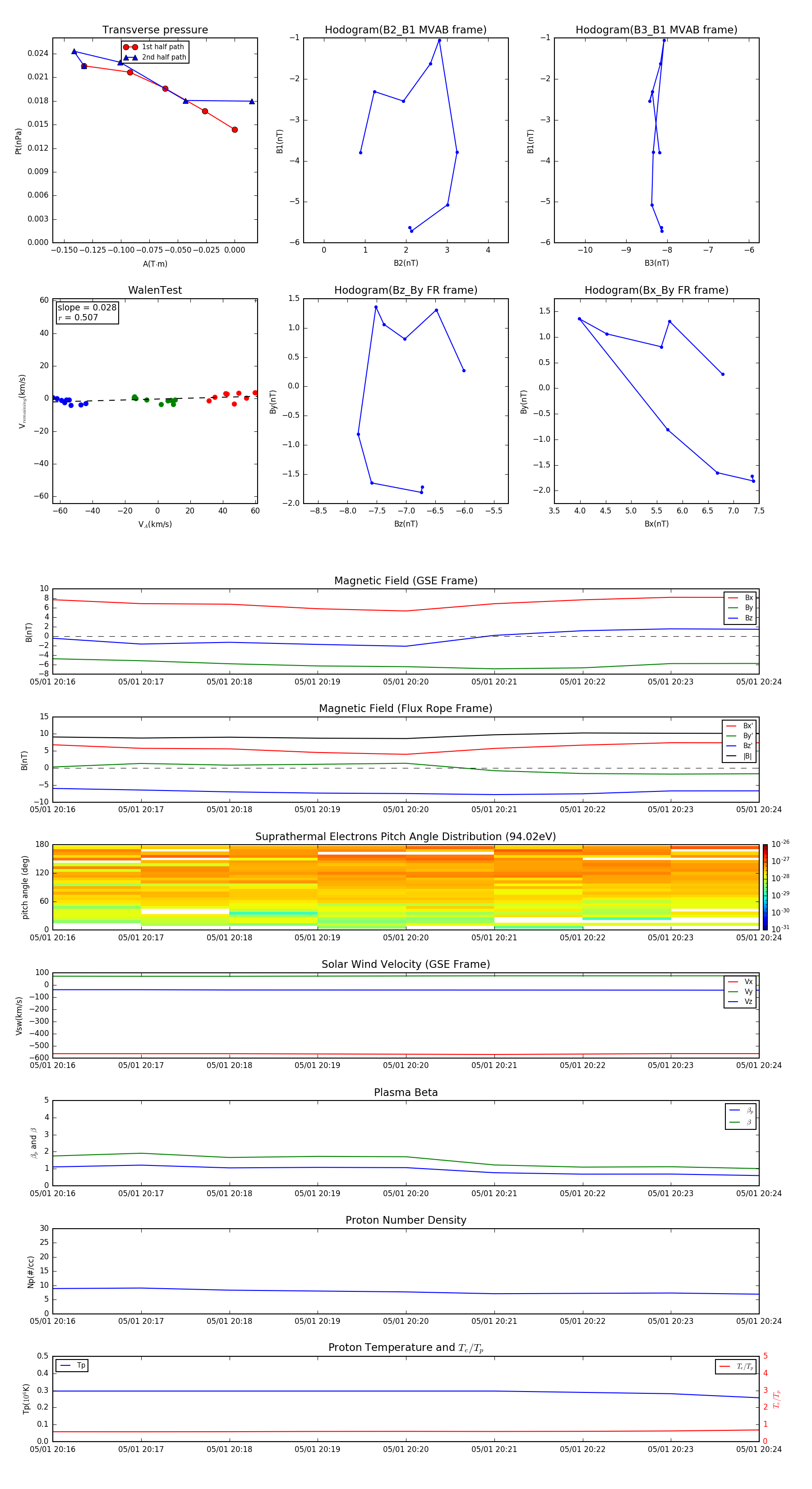
Task: Click 'r = 0.507' annotation text
Action: coord(78,317)
